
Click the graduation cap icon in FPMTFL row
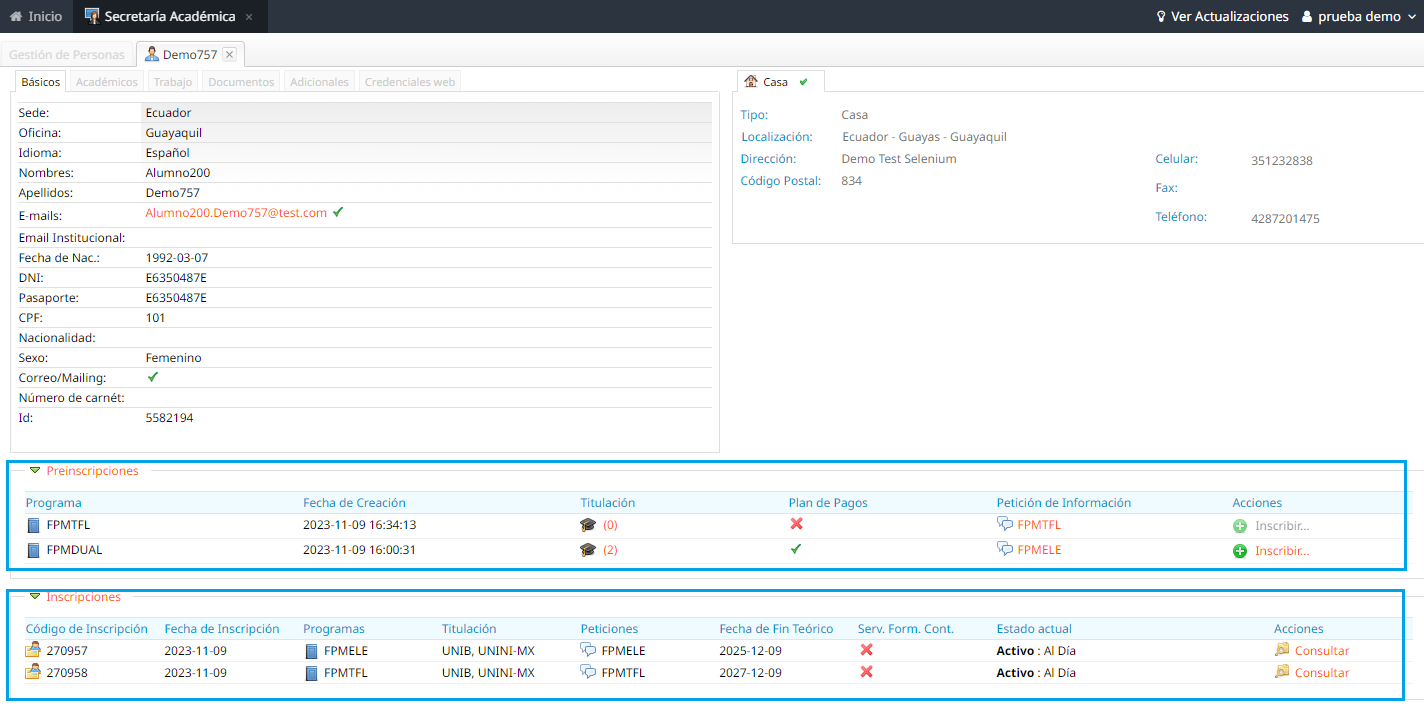[588, 525]
